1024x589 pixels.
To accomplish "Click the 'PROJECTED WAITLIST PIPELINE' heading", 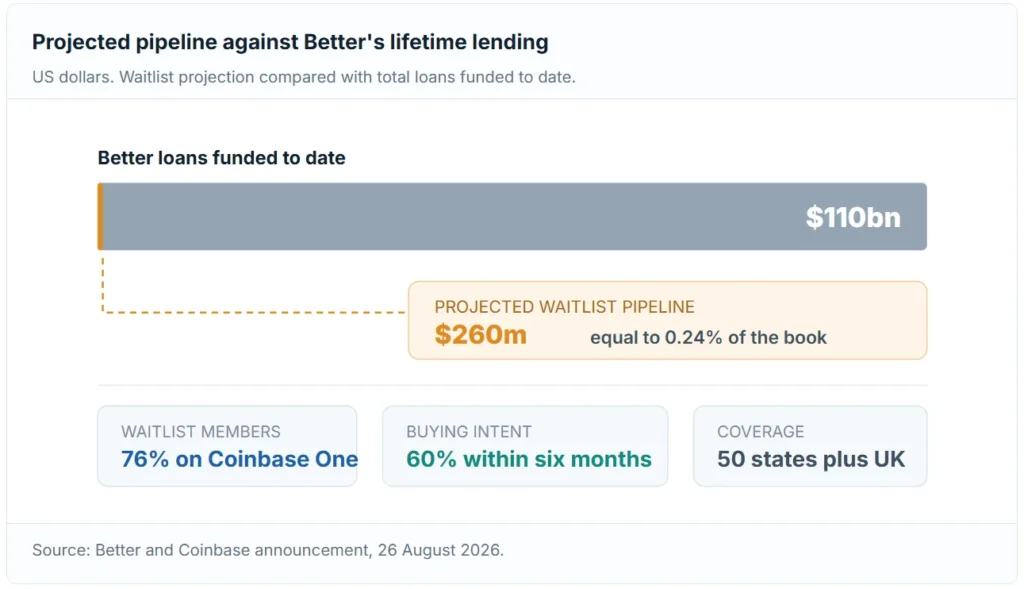I will click(564, 307).
